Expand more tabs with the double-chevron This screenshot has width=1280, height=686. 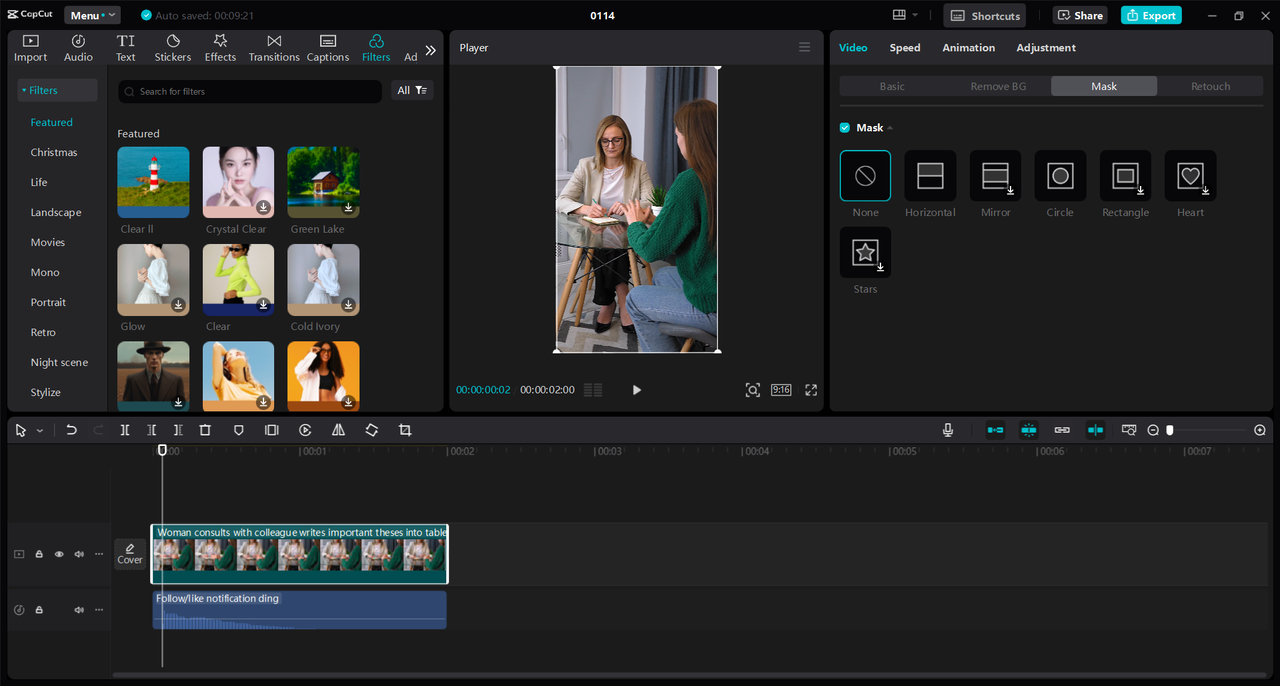(431, 50)
